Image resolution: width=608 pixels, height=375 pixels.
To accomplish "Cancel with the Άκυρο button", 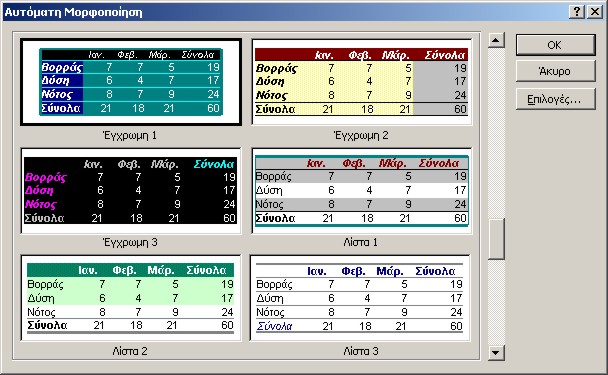I will click(x=555, y=71).
